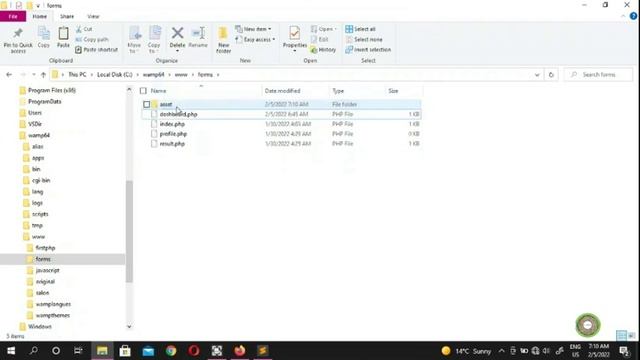Screen dimensions: 640x360
Task: Refresh the forms folder view
Action: (x=551, y=75)
